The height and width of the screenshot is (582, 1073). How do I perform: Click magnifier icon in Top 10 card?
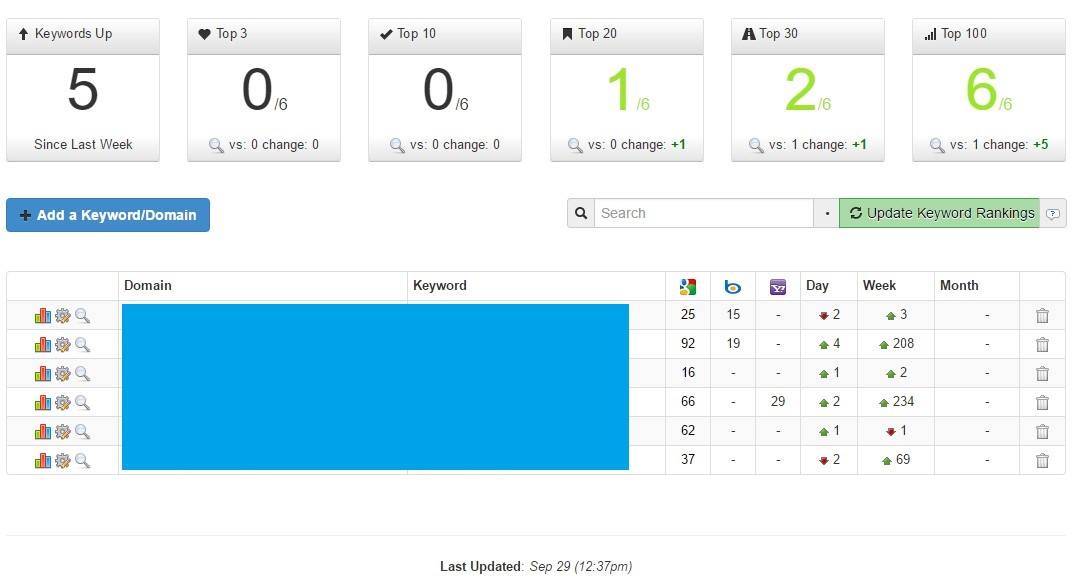pyautogui.click(x=397, y=145)
